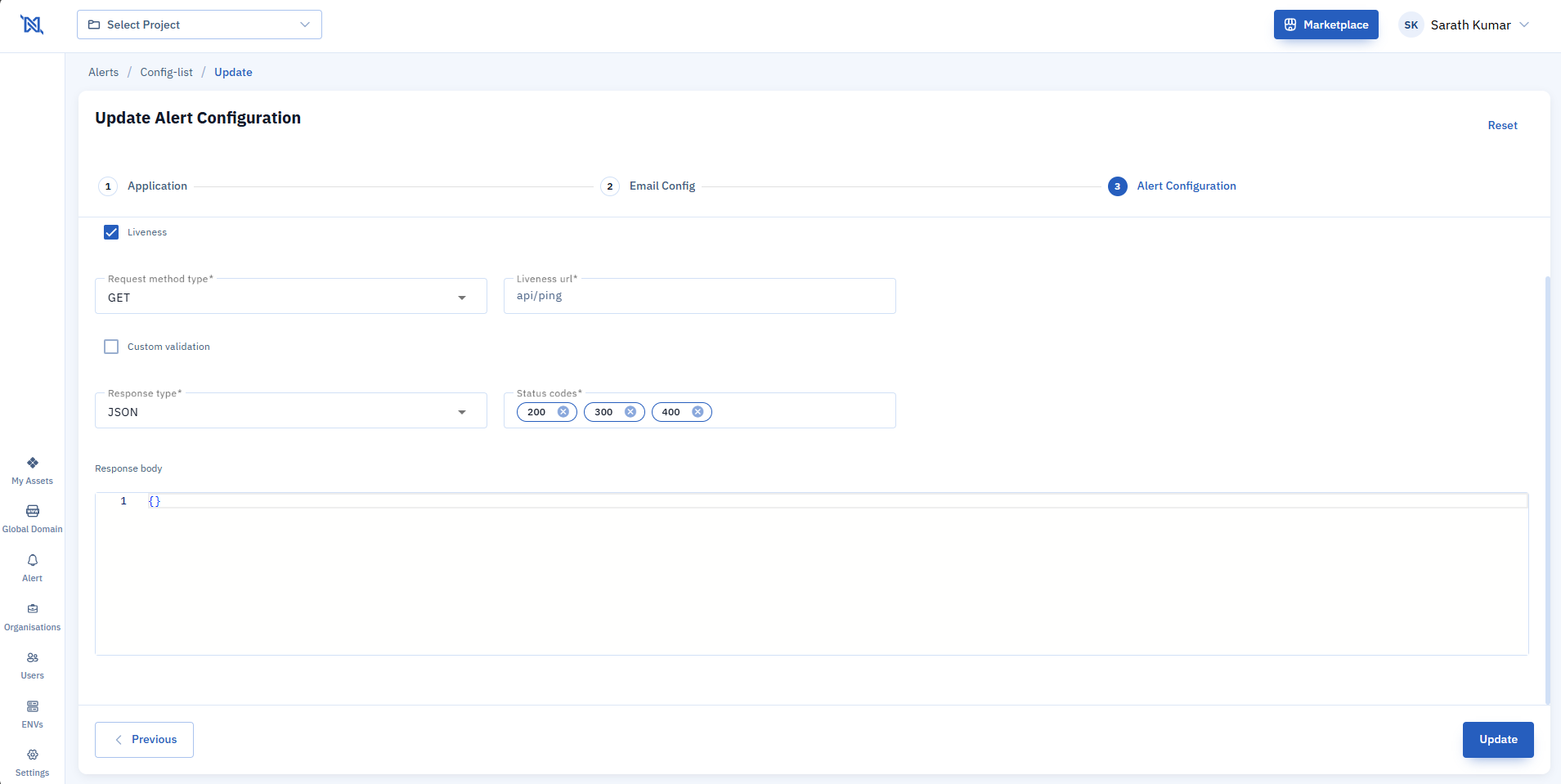The image size is (1561, 784).
Task: Click the Reset link
Action: 1502,125
